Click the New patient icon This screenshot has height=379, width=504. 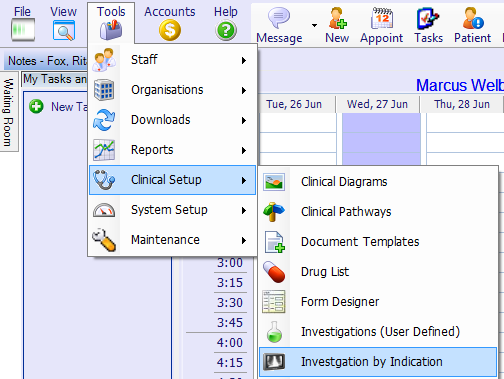pos(337,18)
